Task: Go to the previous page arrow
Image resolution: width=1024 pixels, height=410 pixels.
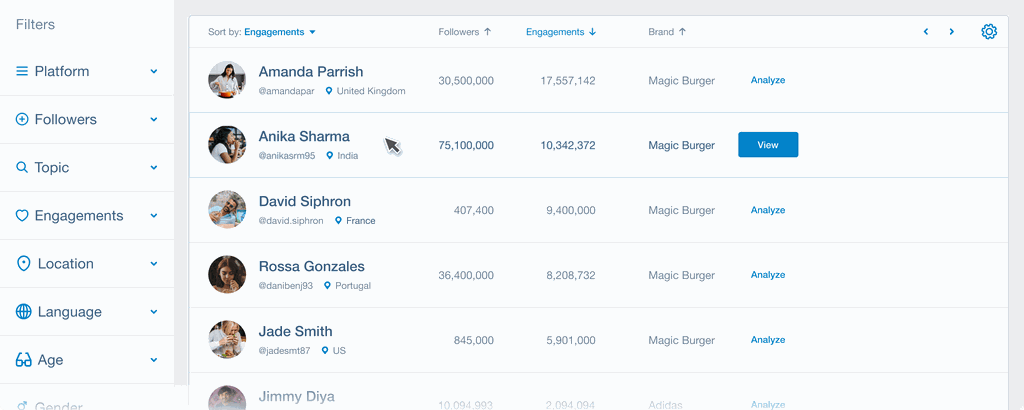Action: 926,32
